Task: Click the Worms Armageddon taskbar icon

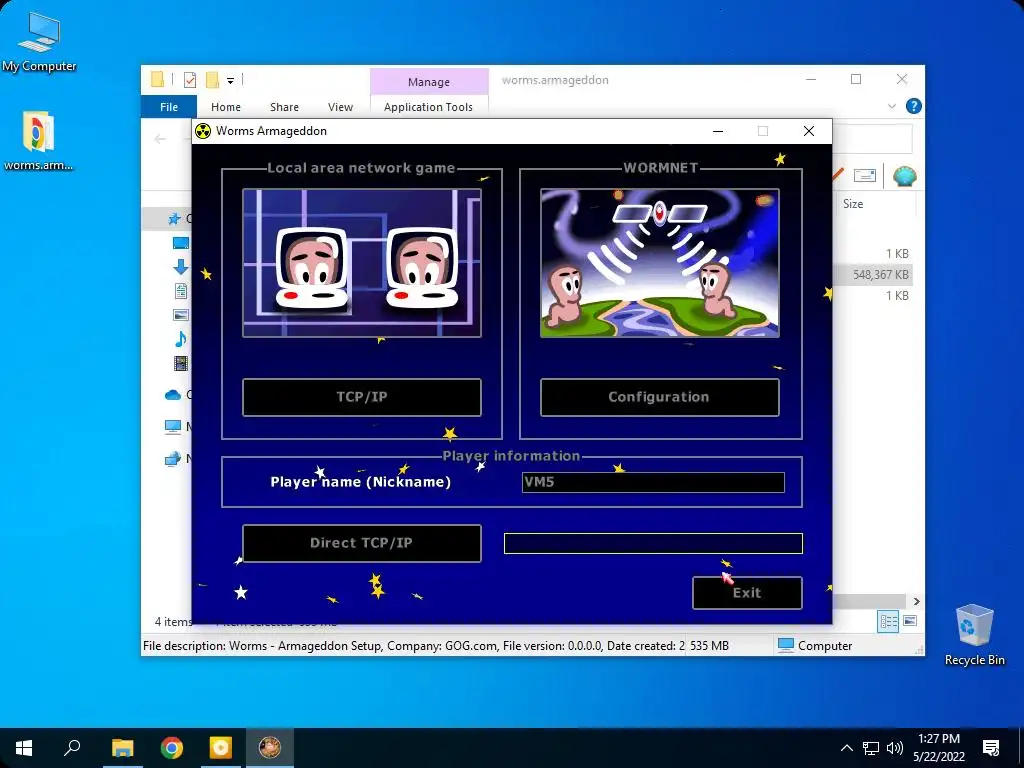Action: point(270,748)
